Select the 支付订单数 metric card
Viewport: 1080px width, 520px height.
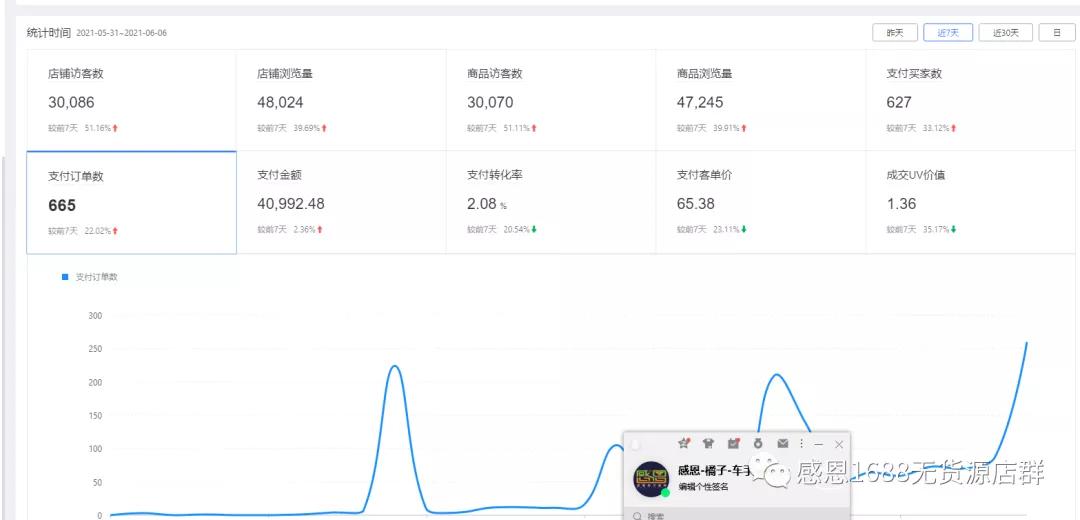pos(132,202)
